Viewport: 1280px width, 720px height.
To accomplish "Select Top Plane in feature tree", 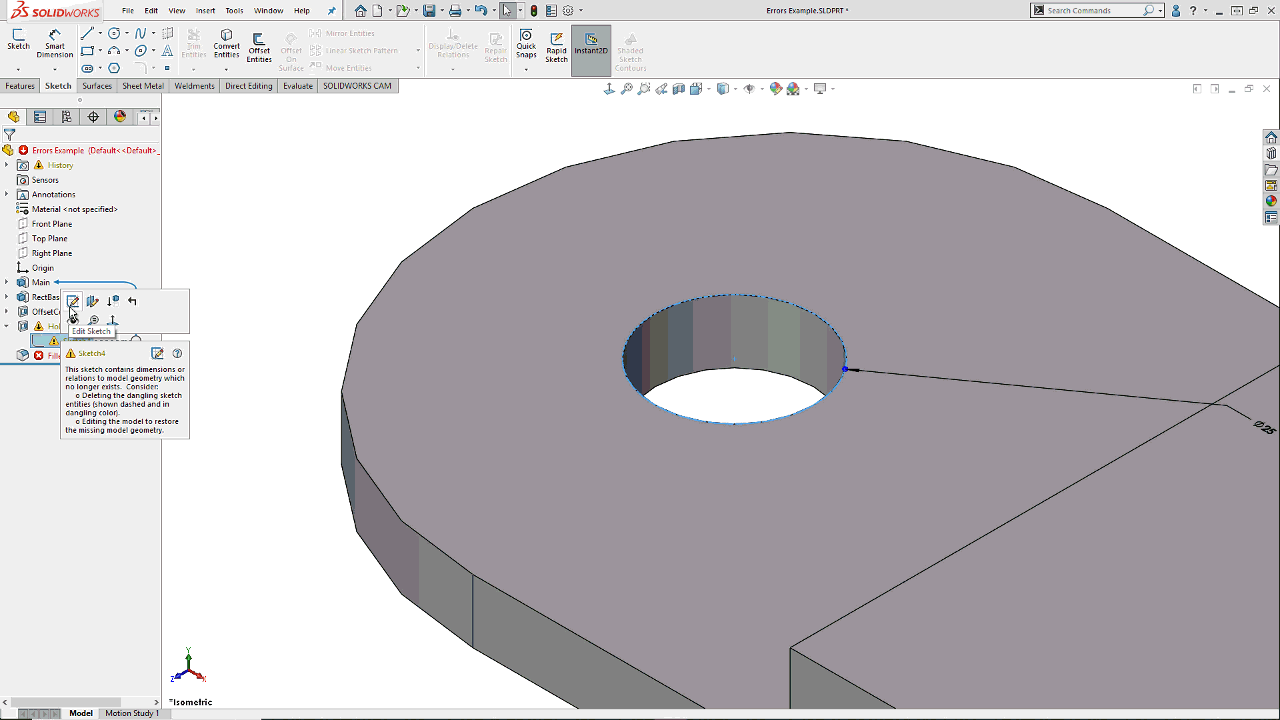I will [50, 238].
